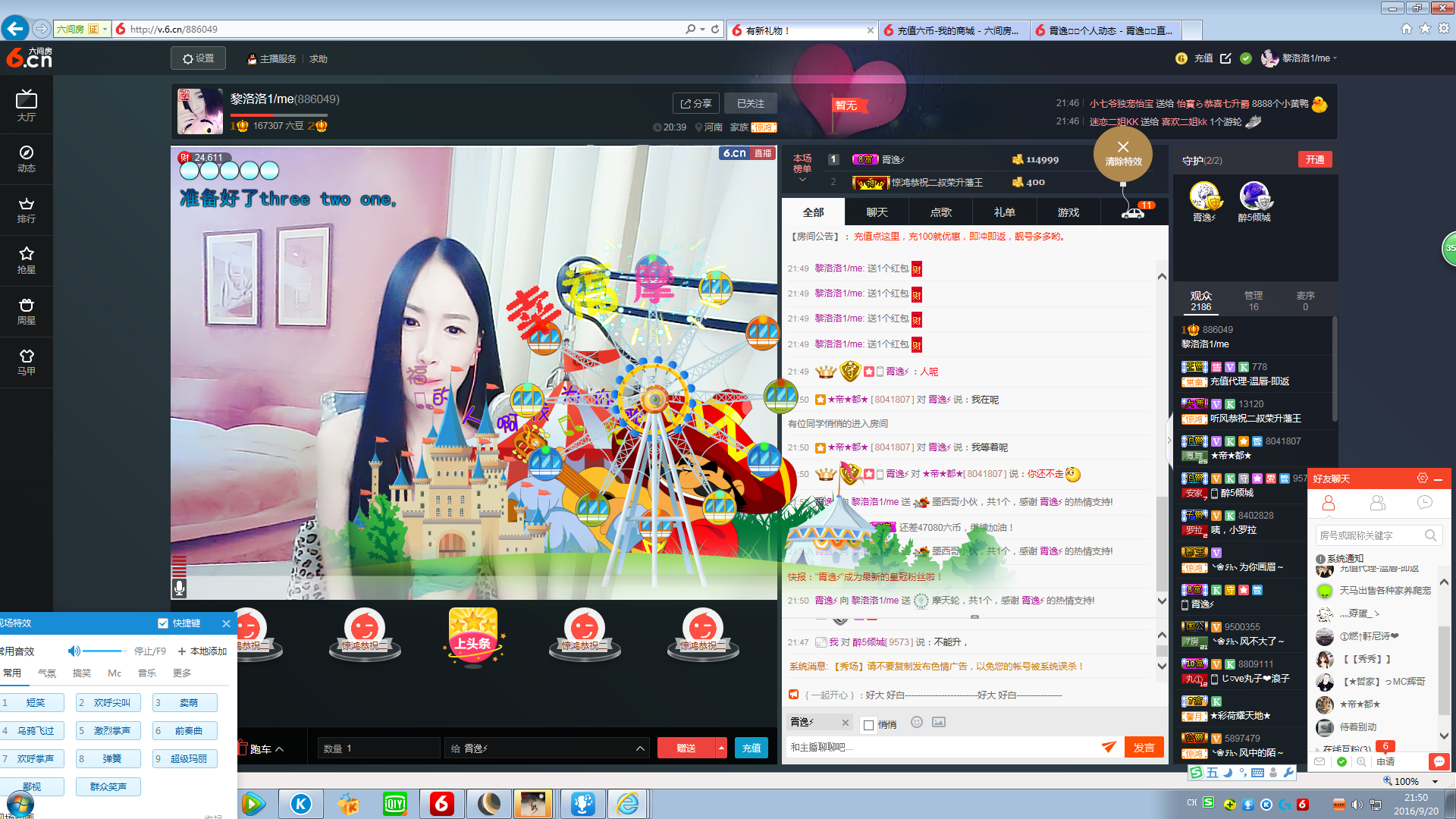The width and height of the screenshot is (1456, 819).
Task: Click the 房号或昵称关键字 search field
Action: click(x=1377, y=535)
